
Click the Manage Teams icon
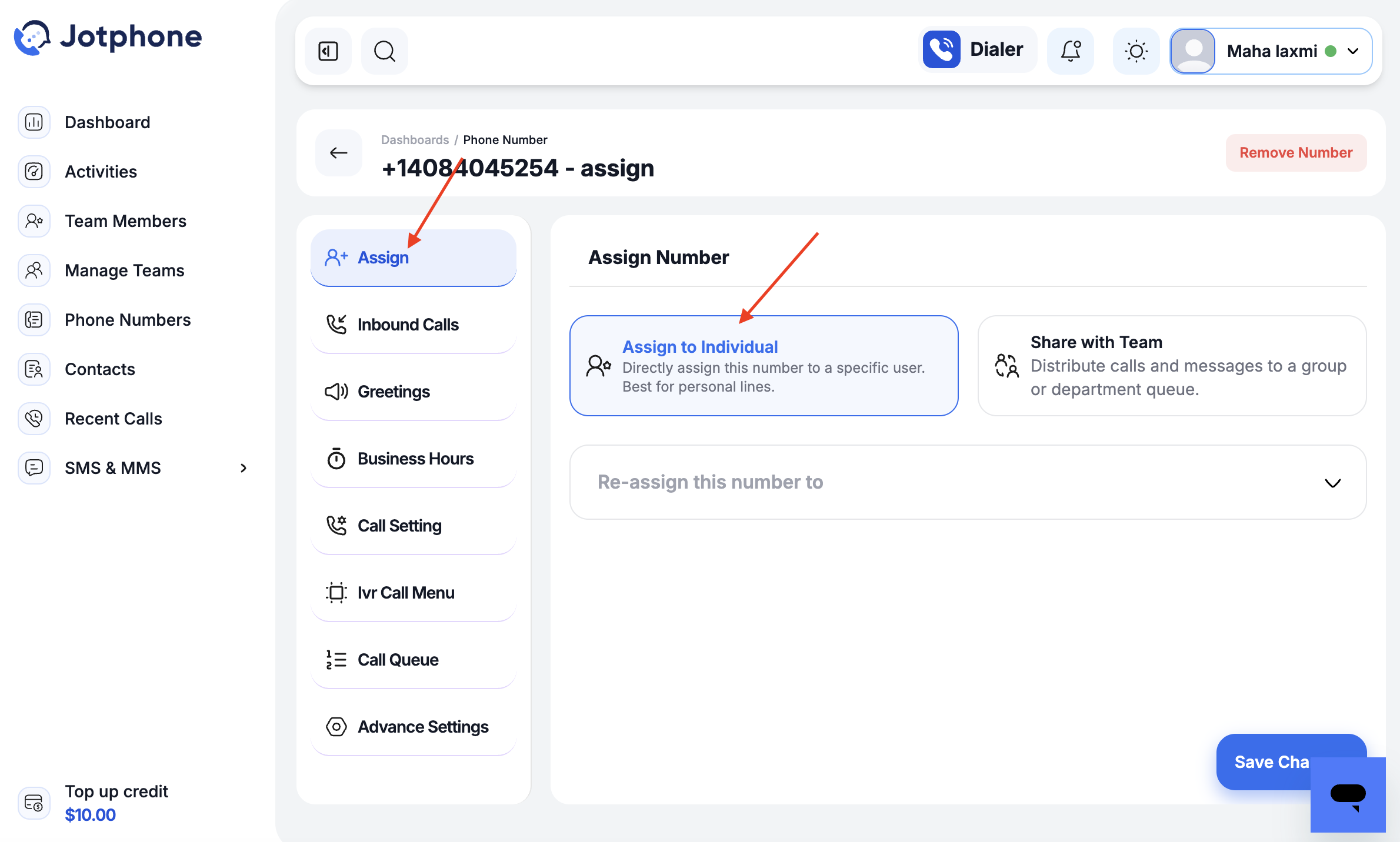coord(34,270)
